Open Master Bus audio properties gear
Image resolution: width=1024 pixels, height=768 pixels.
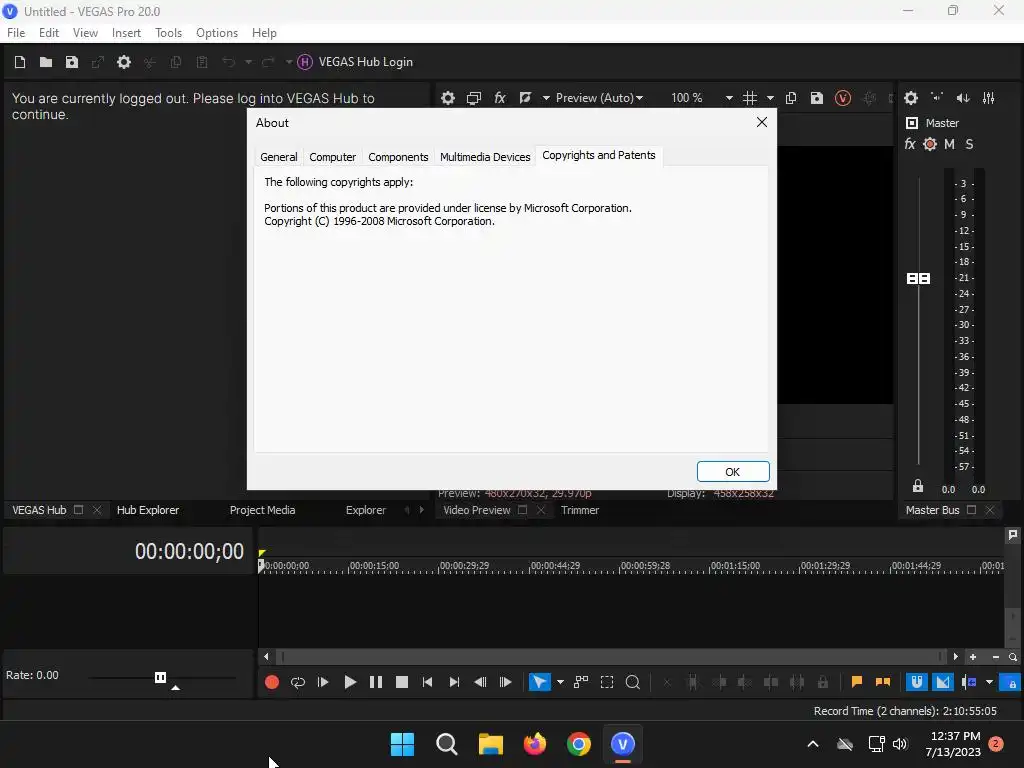[911, 98]
